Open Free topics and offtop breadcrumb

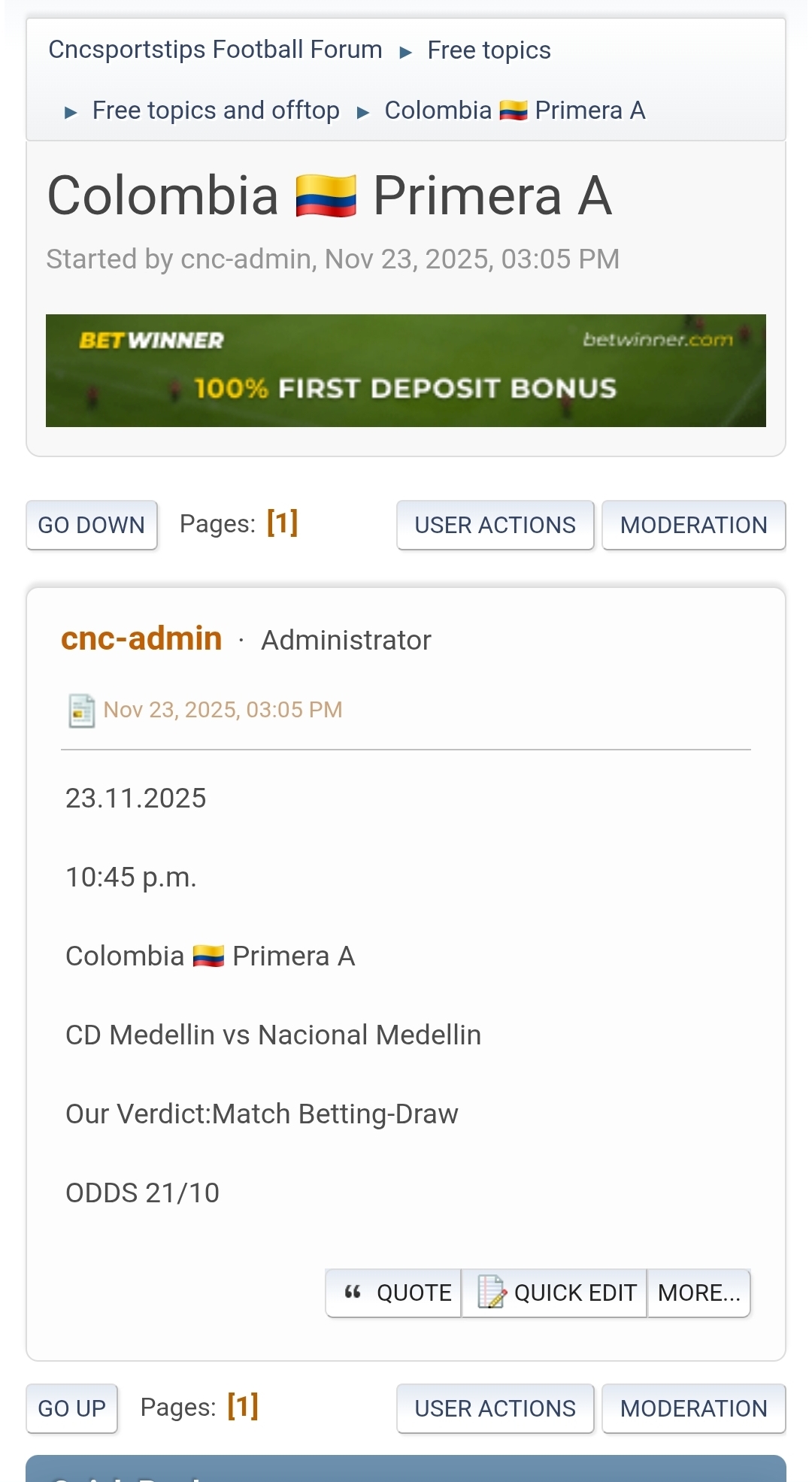click(x=216, y=111)
